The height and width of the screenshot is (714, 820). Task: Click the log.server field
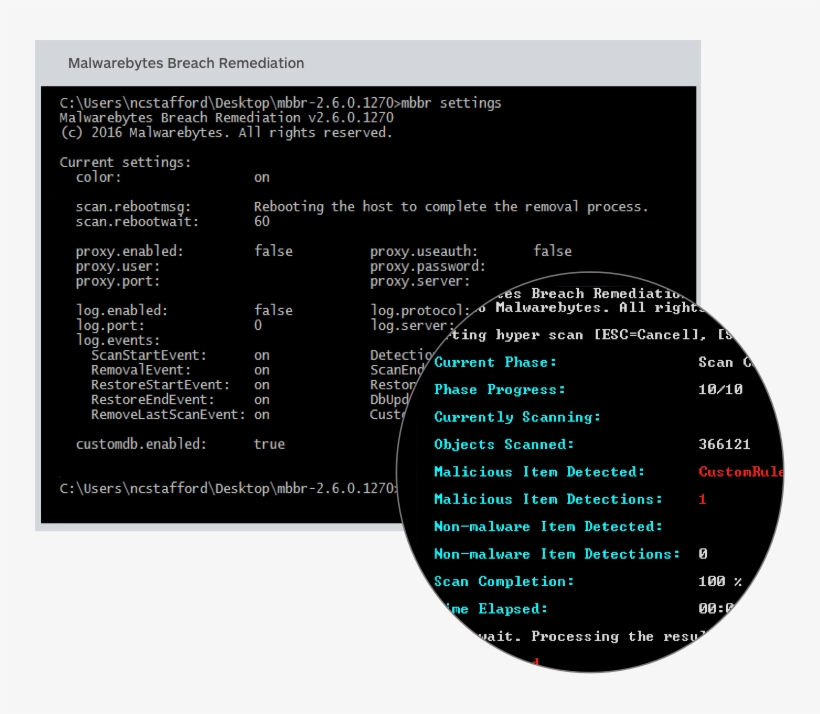tap(412, 322)
